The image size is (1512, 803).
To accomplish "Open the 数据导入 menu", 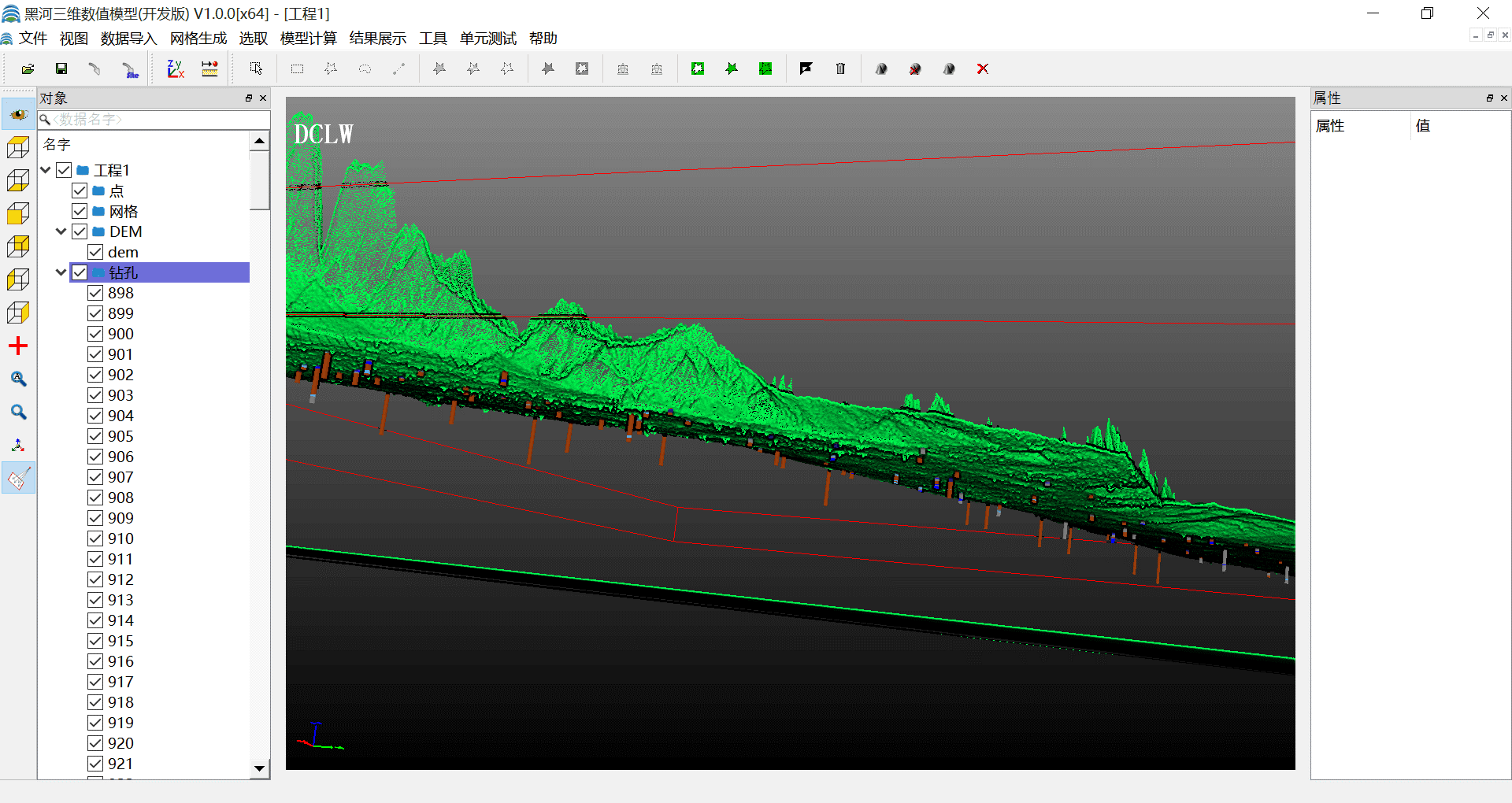I will 128,39.
